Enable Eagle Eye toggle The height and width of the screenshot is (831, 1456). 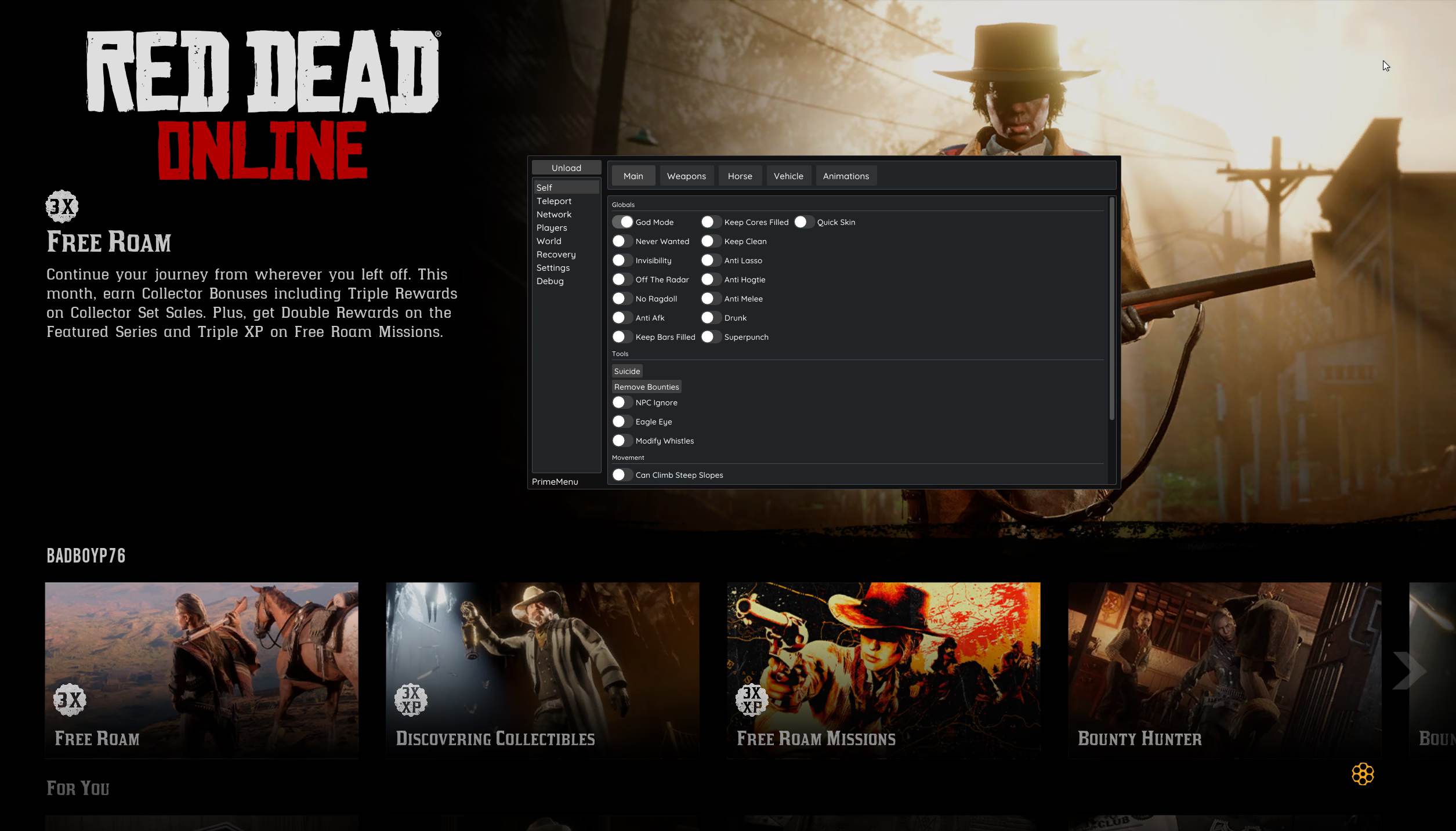pos(622,422)
